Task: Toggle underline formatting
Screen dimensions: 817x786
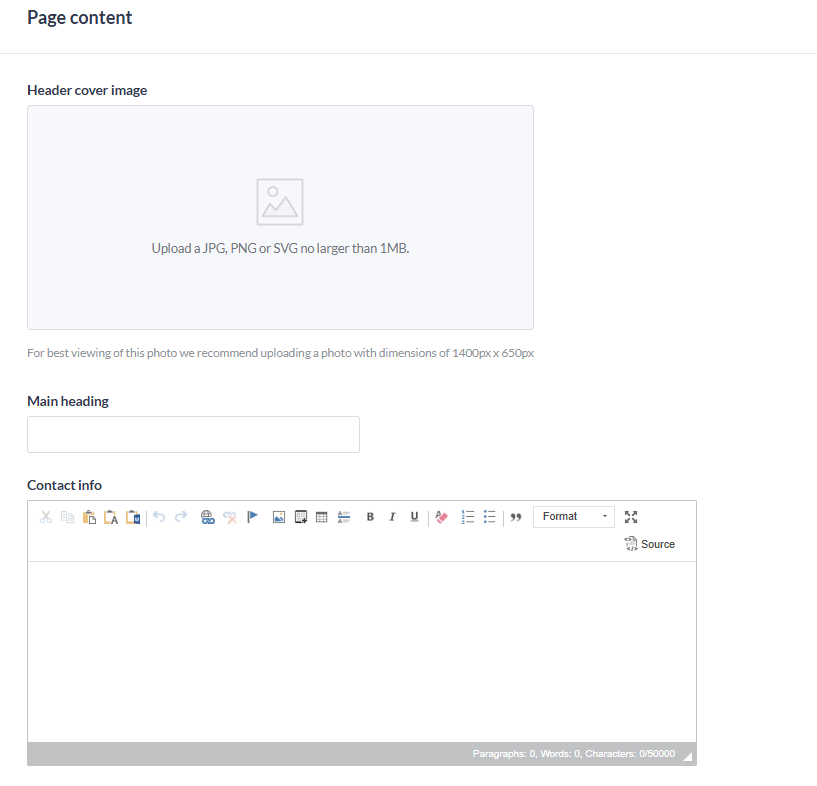Action: click(414, 517)
